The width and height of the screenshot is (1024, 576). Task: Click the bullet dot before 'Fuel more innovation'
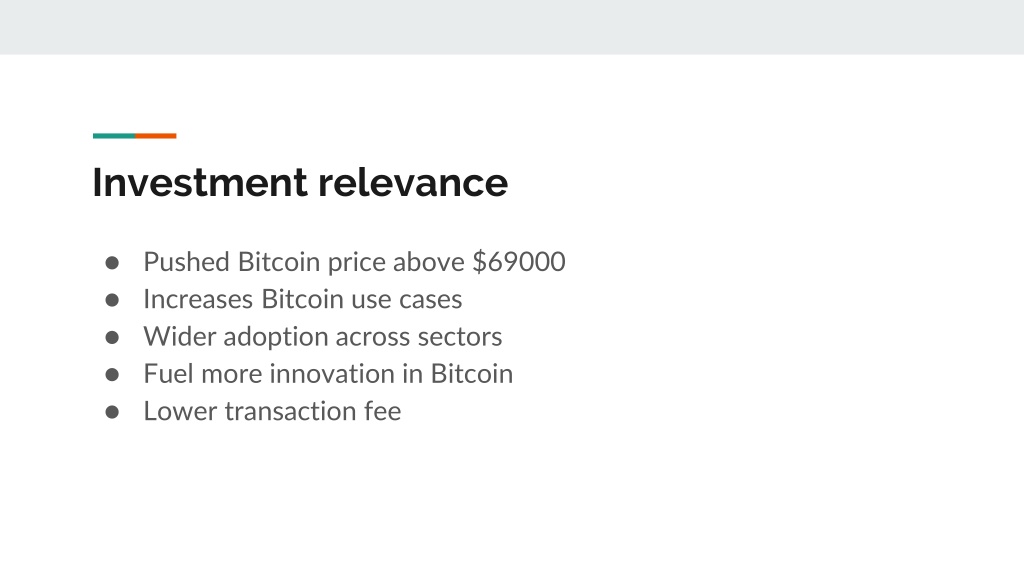pyautogui.click(x=112, y=375)
